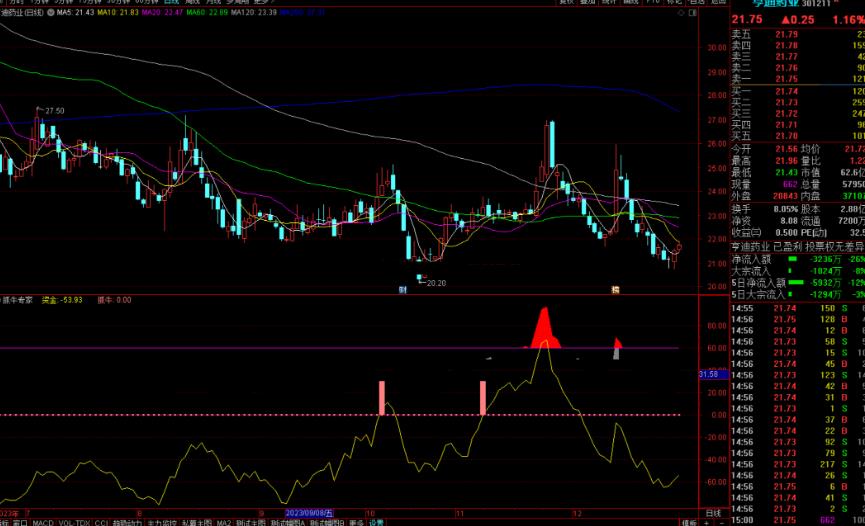Click the 2023/09/08 date marker on timeline
Viewport: 865px width, 526px height.
[309, 513]
